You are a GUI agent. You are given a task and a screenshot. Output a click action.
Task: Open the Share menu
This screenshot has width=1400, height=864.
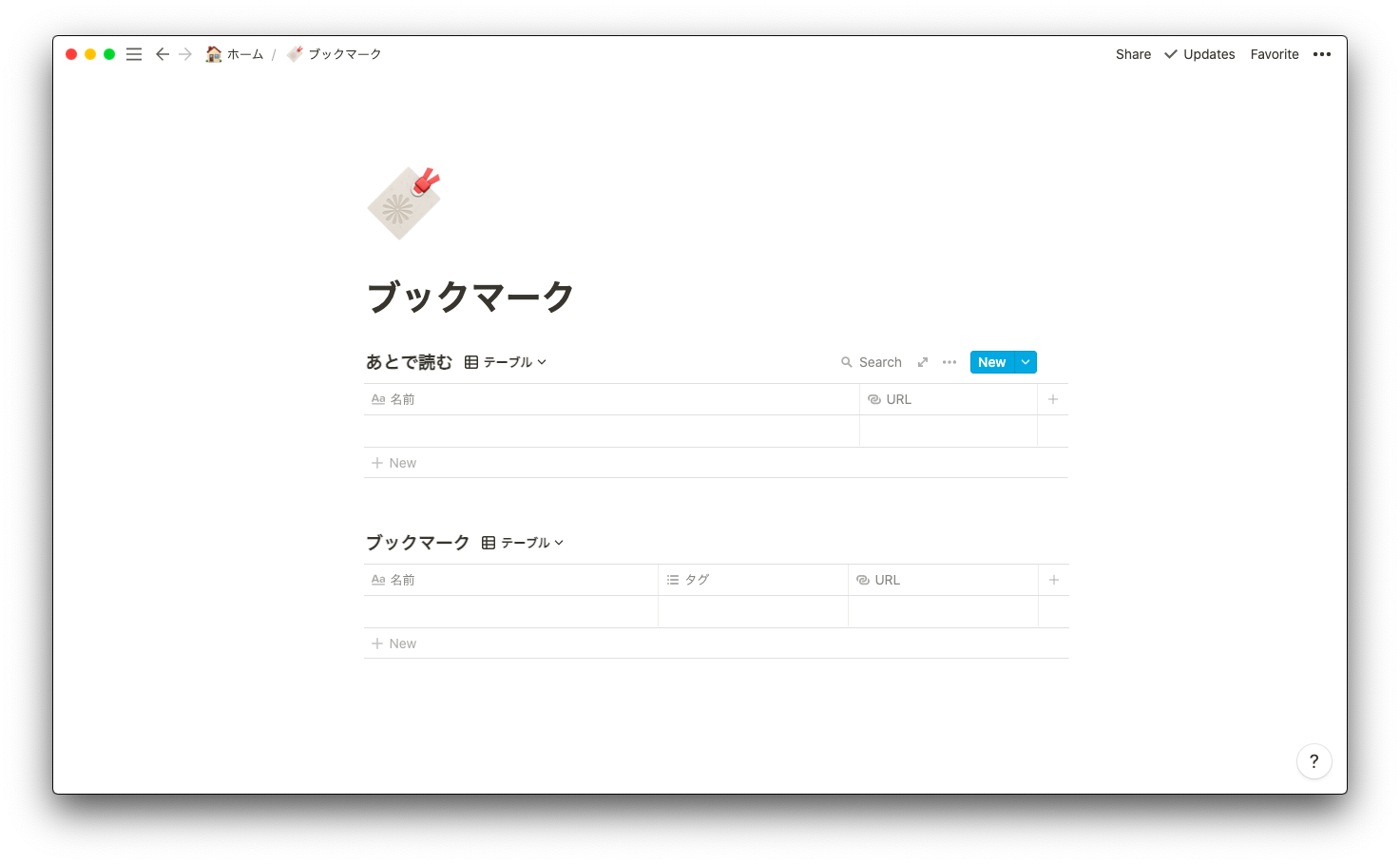coord(1133,54)
